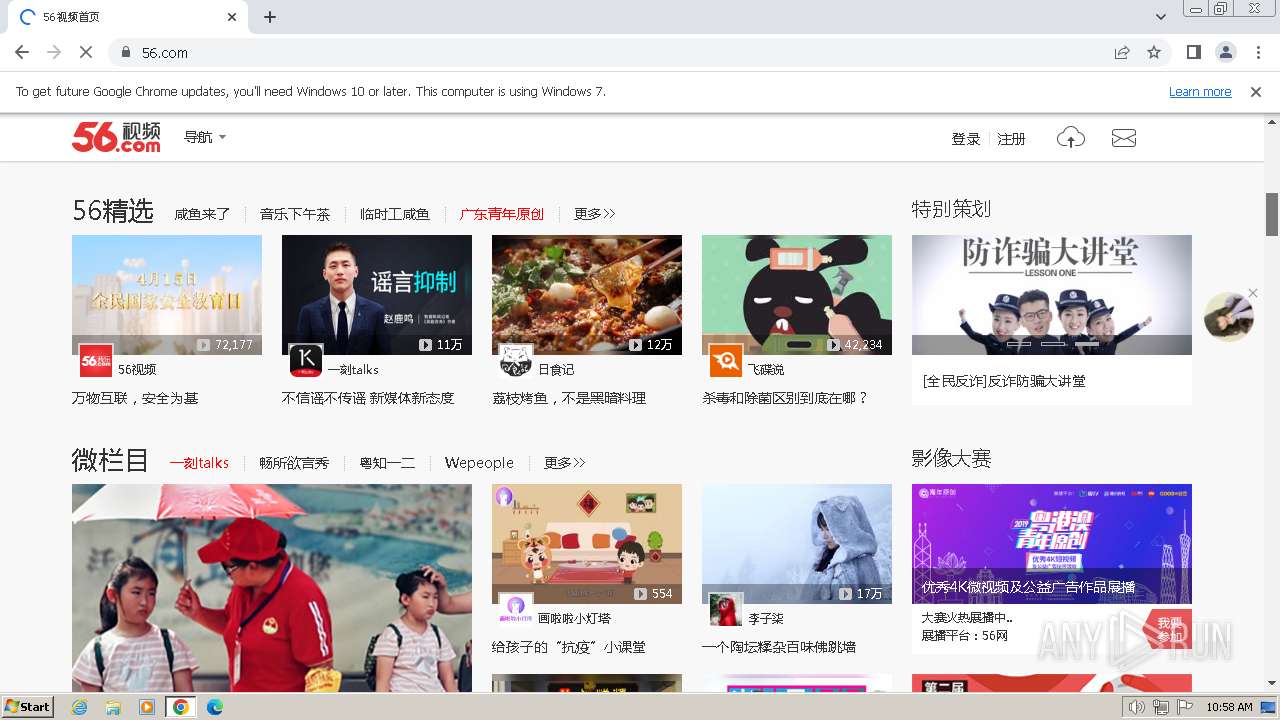Expand the 导航 navigation dropdown
Image resolution: width=1280 pixels, height=720 pixels.
[205, 137]
